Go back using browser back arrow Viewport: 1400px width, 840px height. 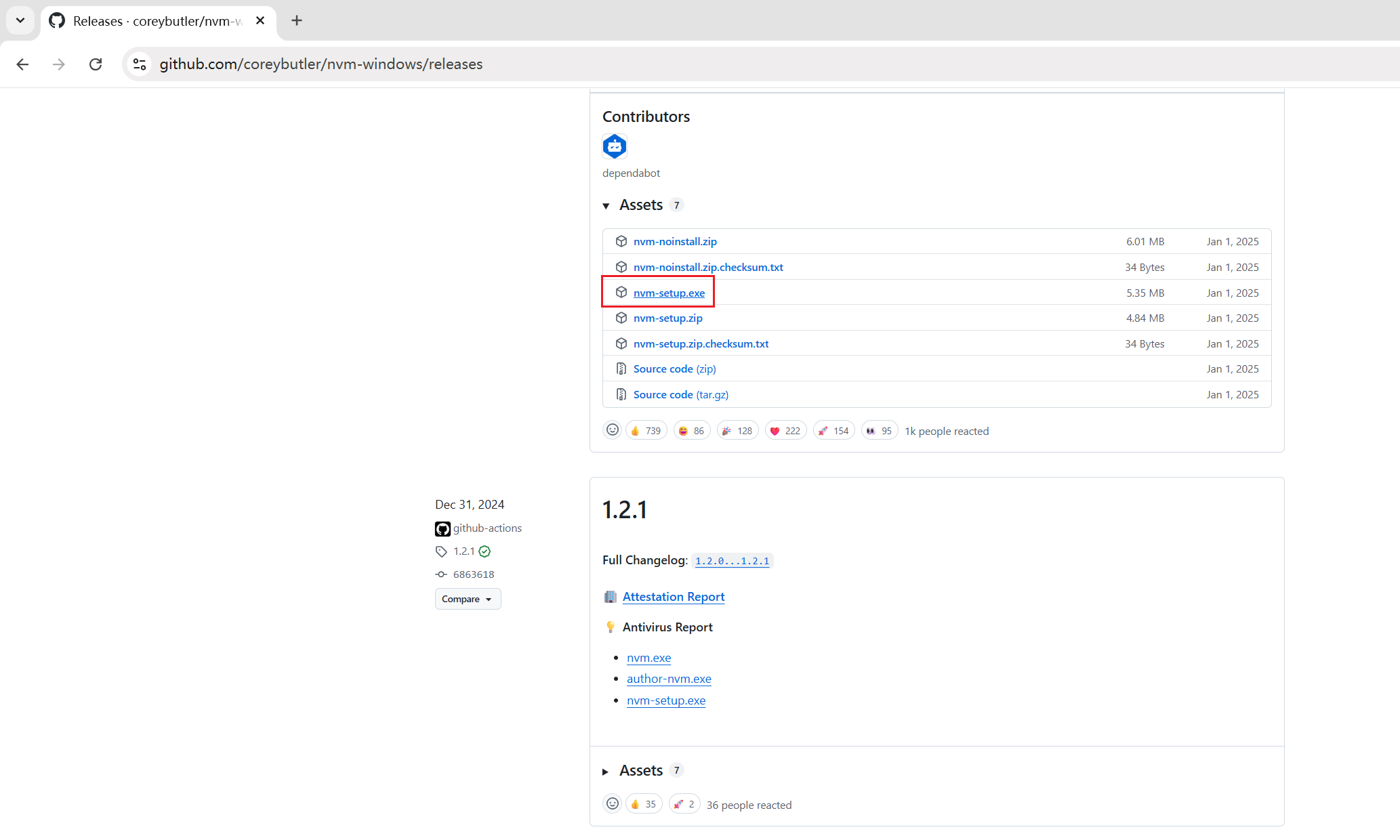point(22,64)
